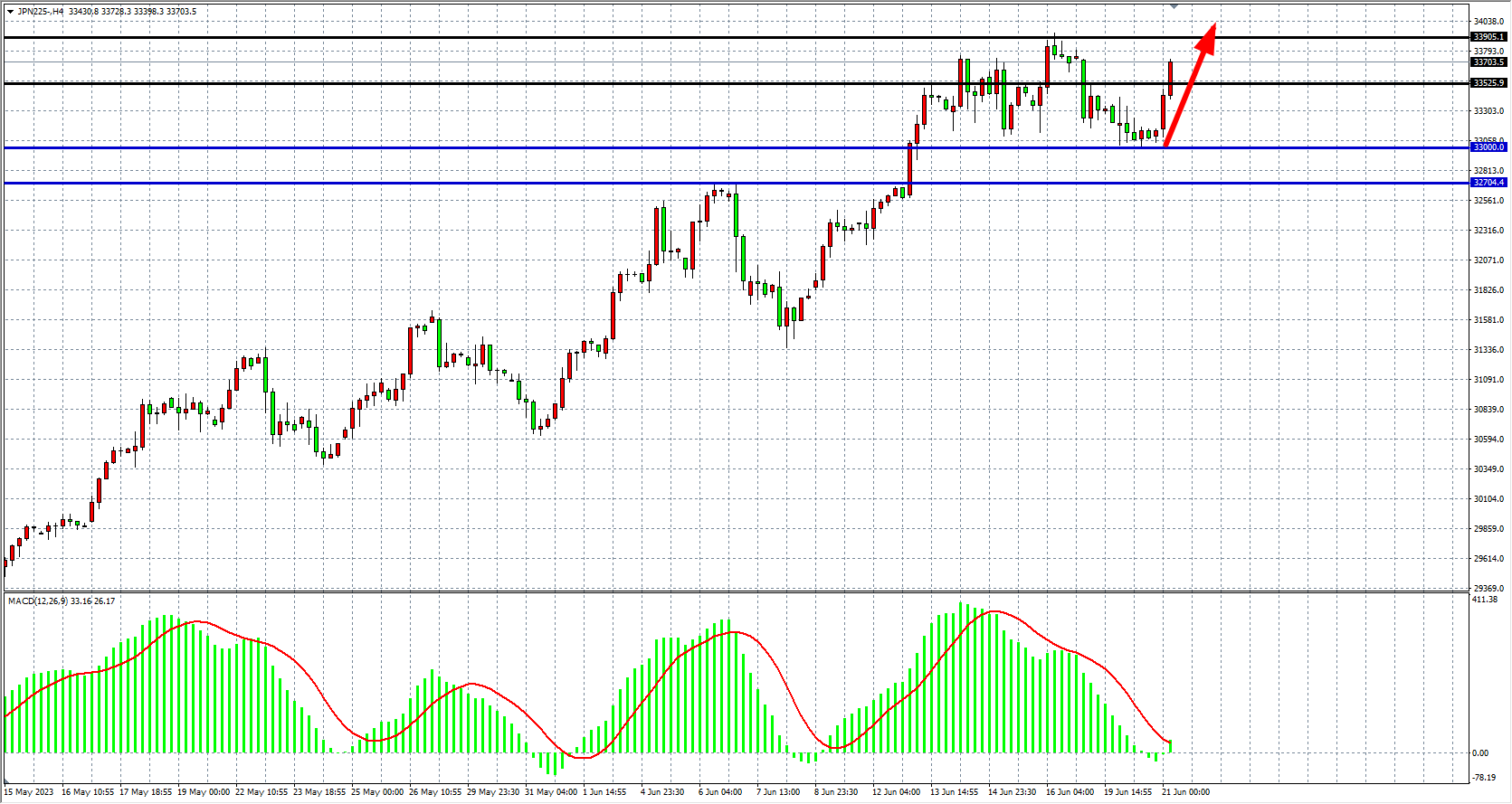This screenshot has width=1512, height=804.
Task: Click the 33000.0 blue price label
Action: point(1488,147)
